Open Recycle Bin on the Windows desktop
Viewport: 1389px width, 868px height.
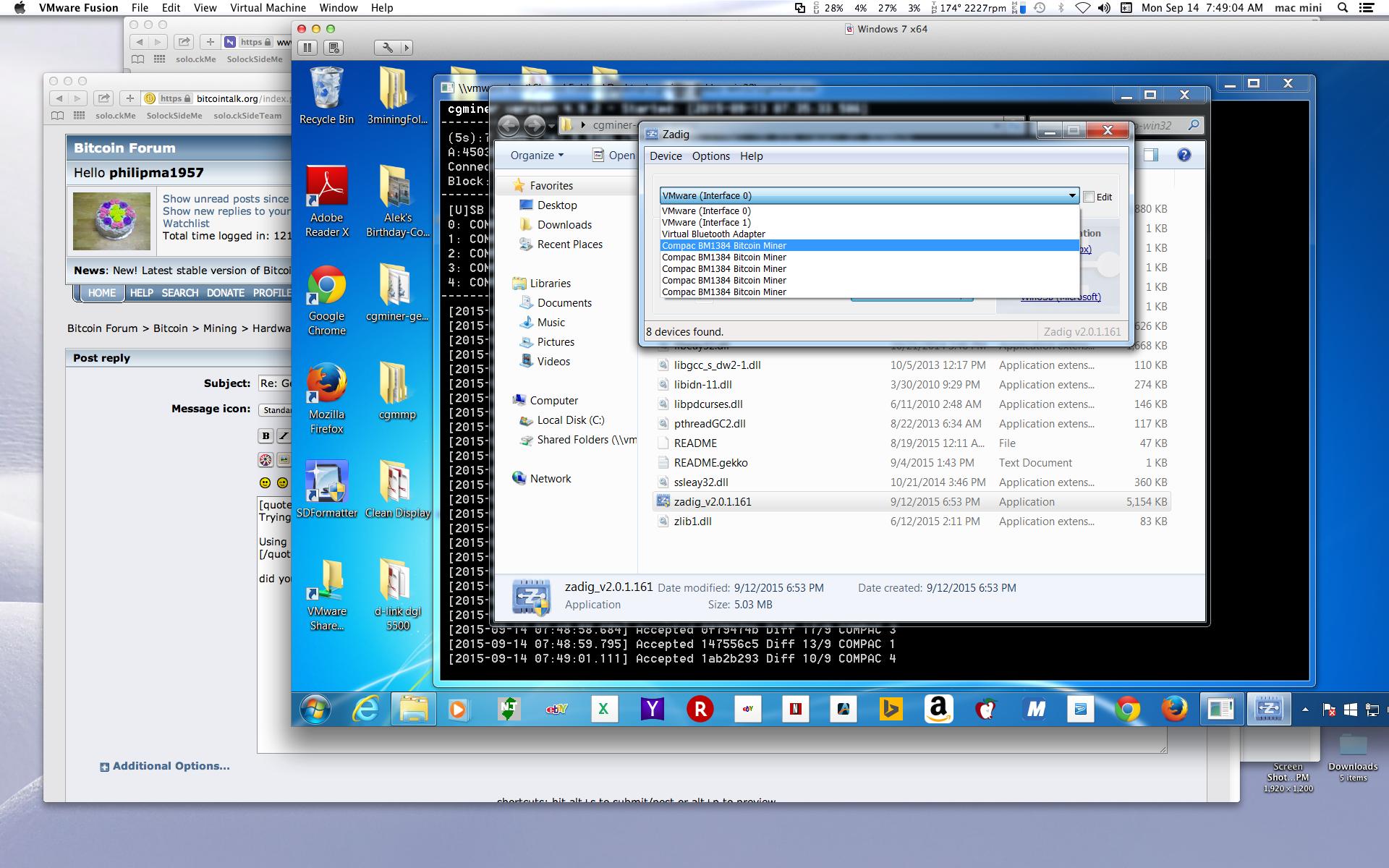[326, 95]
